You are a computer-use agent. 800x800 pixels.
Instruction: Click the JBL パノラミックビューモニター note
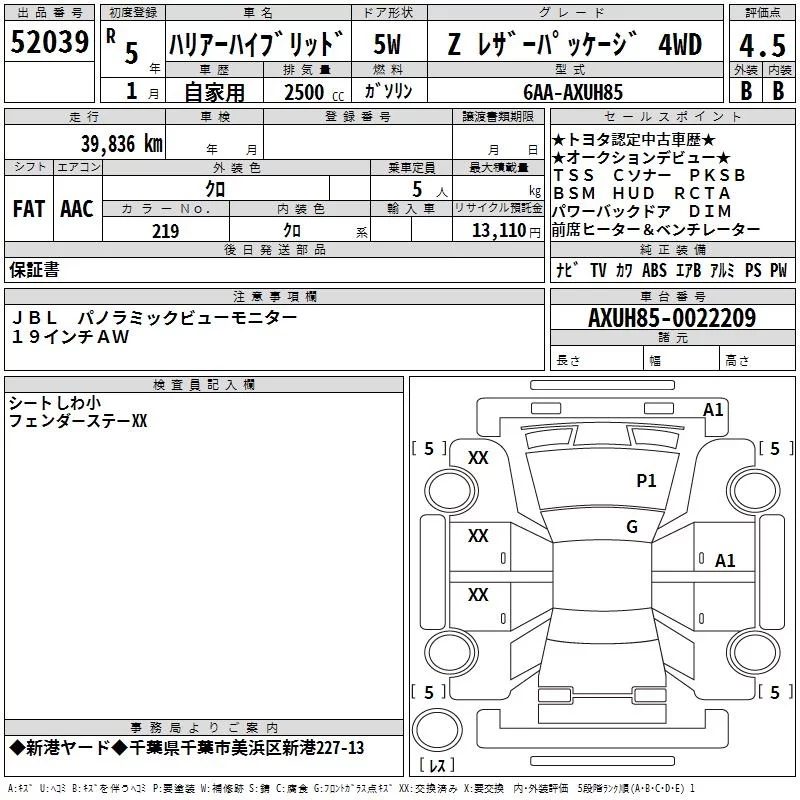pyautogui.click(x=153, y=317)
